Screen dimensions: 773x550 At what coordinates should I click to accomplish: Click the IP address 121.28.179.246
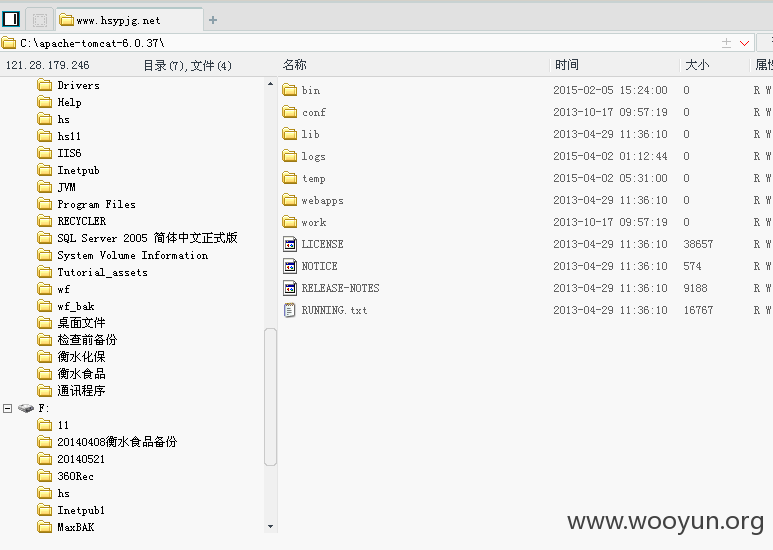coord(47,65)
